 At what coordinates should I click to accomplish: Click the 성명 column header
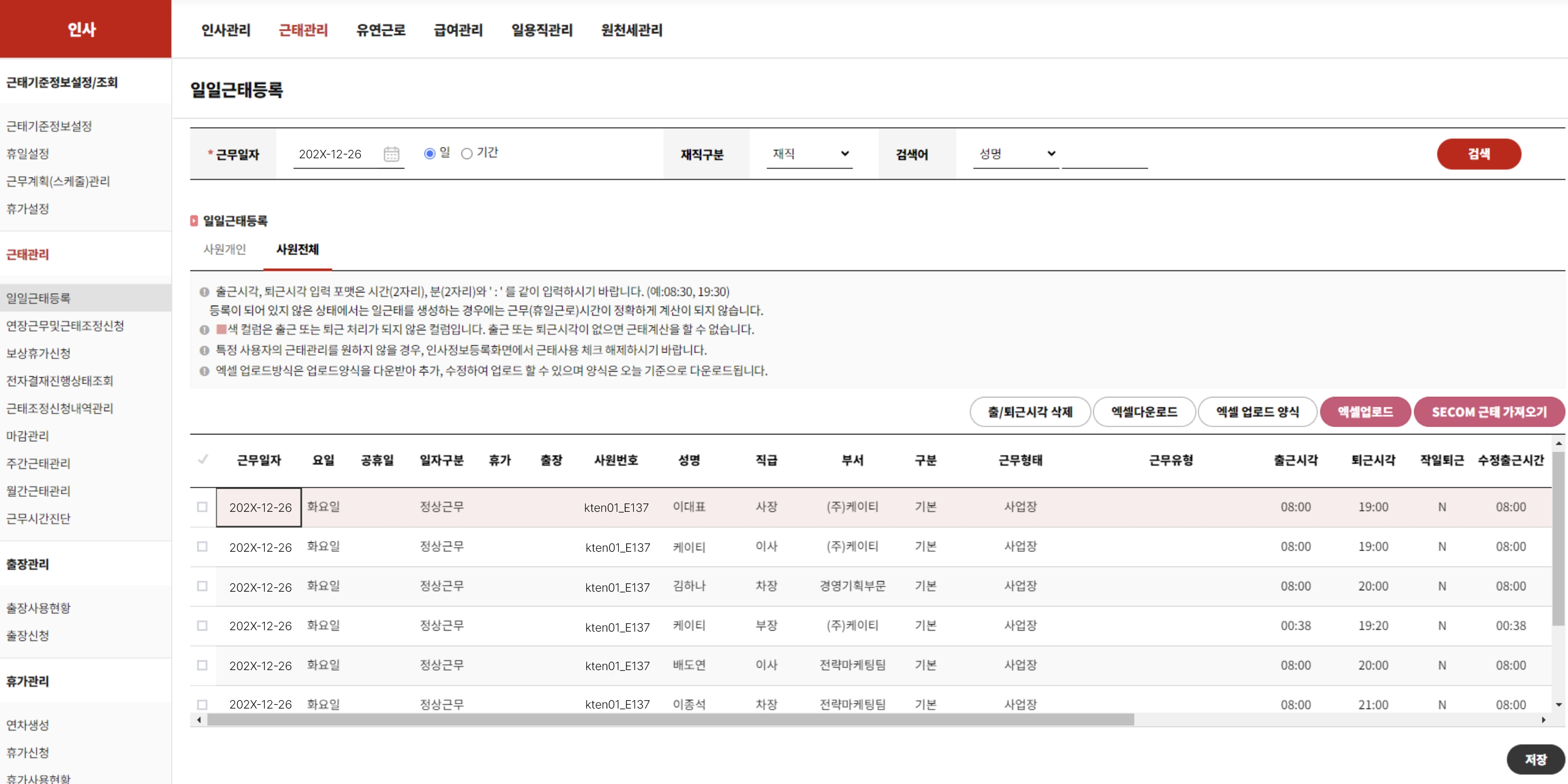coord(689,460)
